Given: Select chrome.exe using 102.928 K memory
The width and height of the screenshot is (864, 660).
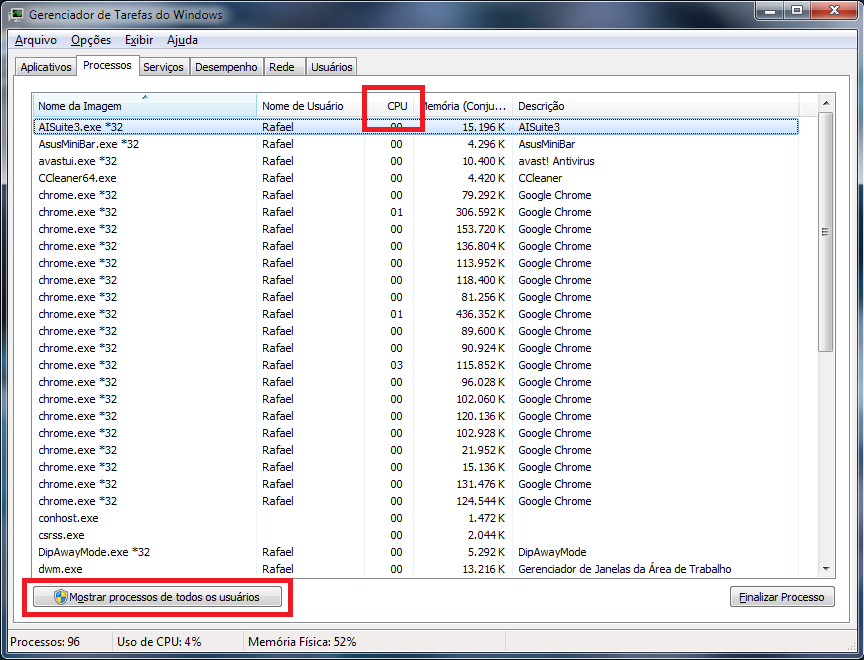Looking at the screenshot, I should (x=416, y=434).
